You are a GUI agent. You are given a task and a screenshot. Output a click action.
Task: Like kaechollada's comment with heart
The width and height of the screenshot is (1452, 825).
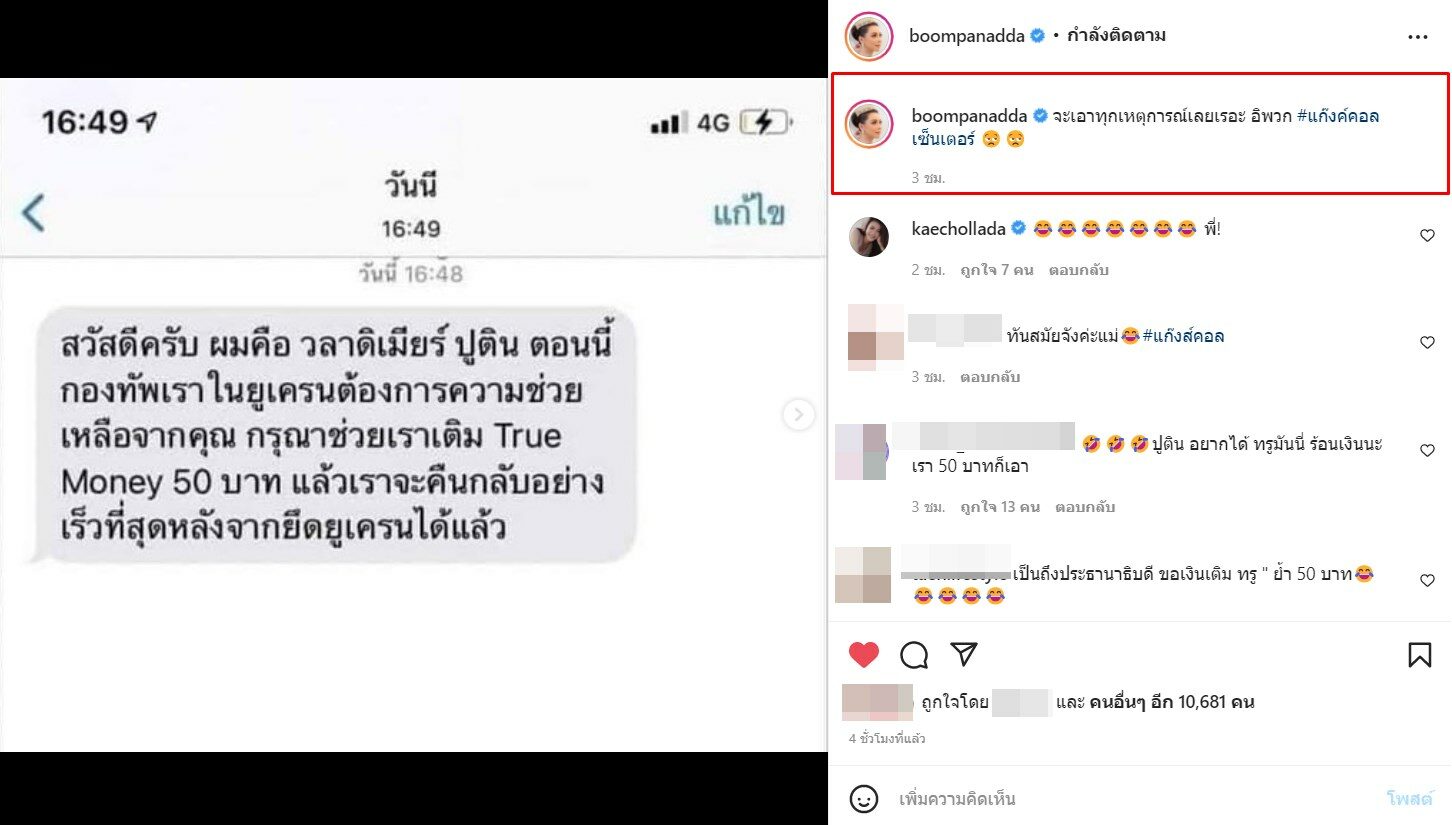(1427, 236)
